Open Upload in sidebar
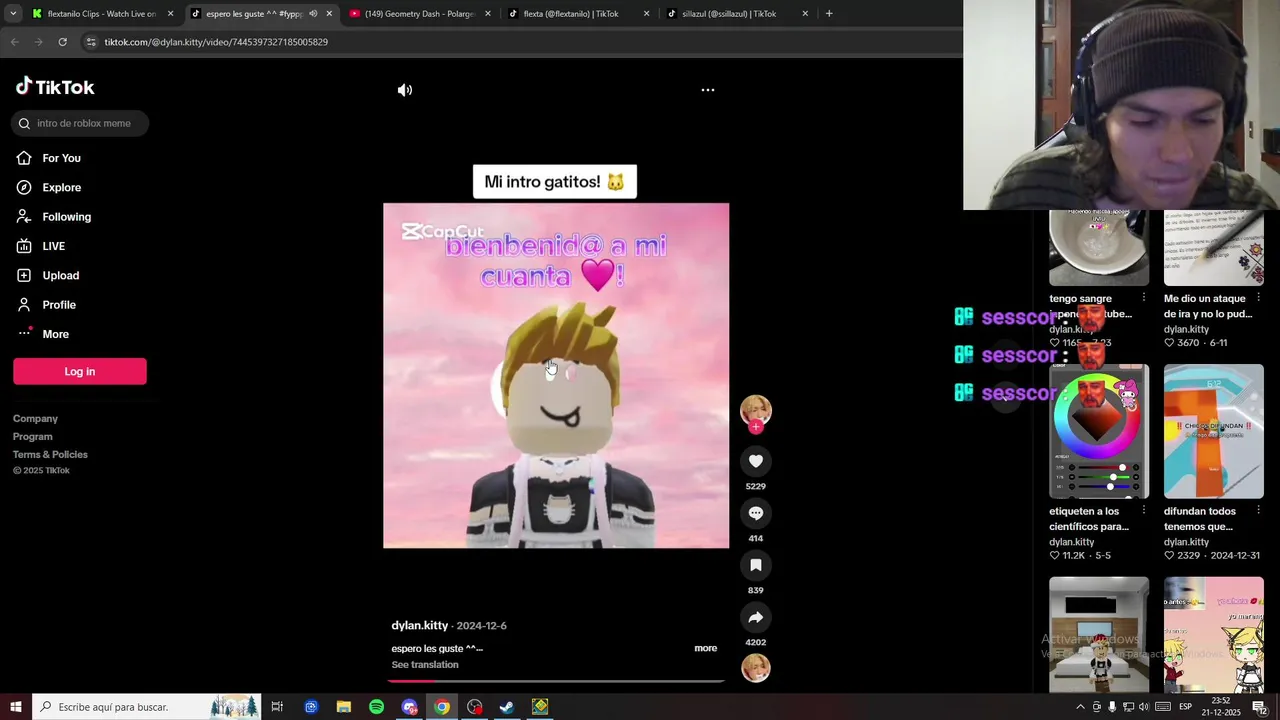The image size is (1280, 720). (60, 275)
